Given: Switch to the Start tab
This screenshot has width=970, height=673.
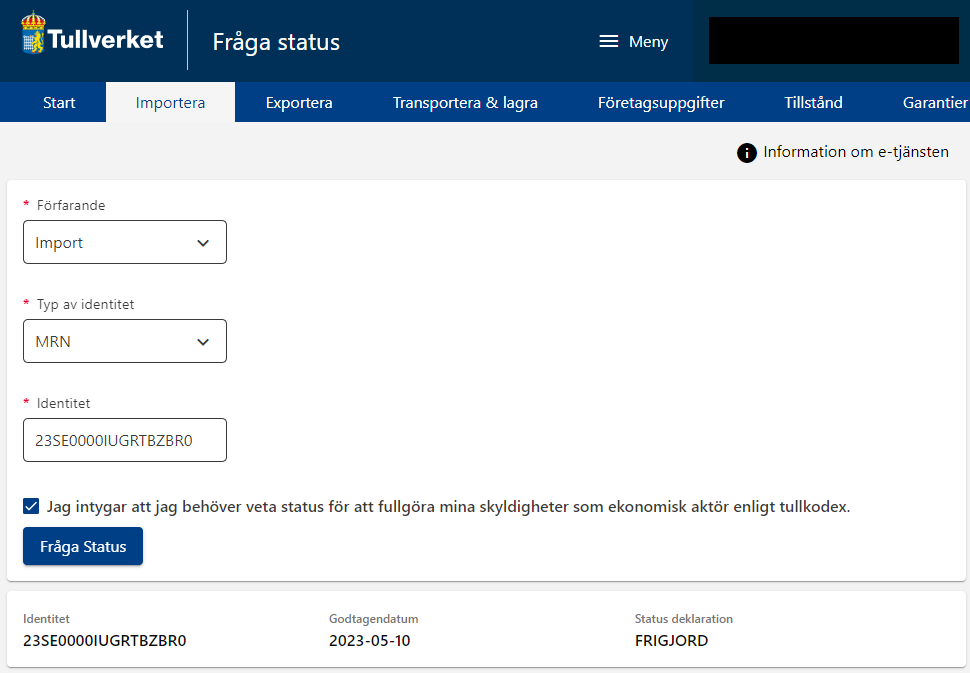Looking at the screenshot, I should pyautogui.click(x=59, y=102).
